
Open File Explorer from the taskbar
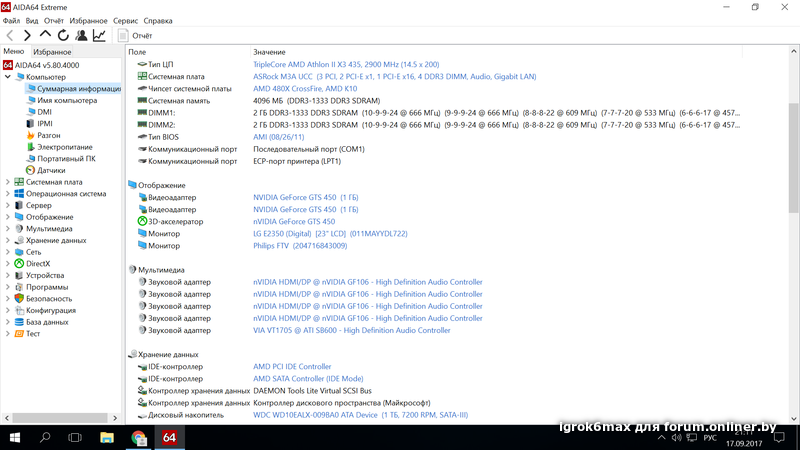click(x=107, y=438)
